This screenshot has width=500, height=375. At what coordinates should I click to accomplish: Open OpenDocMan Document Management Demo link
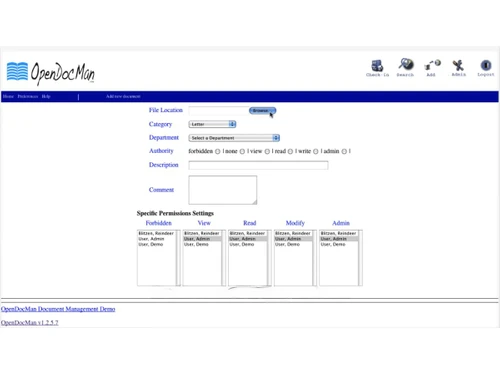pyautogui.click(x=58, y=309)
